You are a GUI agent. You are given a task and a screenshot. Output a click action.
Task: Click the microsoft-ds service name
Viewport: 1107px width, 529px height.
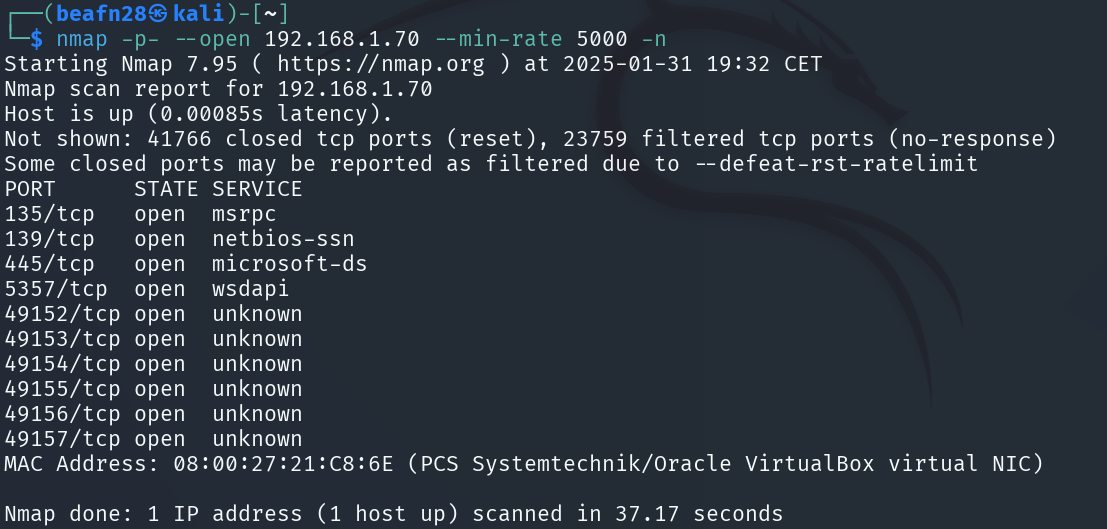(290, 264)
